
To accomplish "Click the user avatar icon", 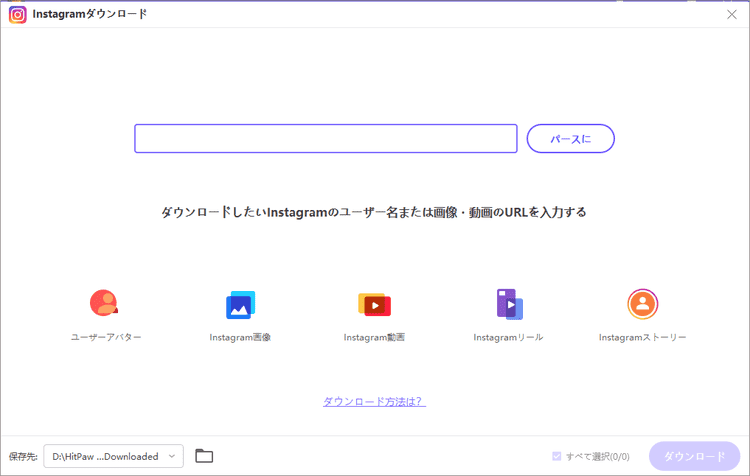I will pyautogui.click(x=104, y=303).
